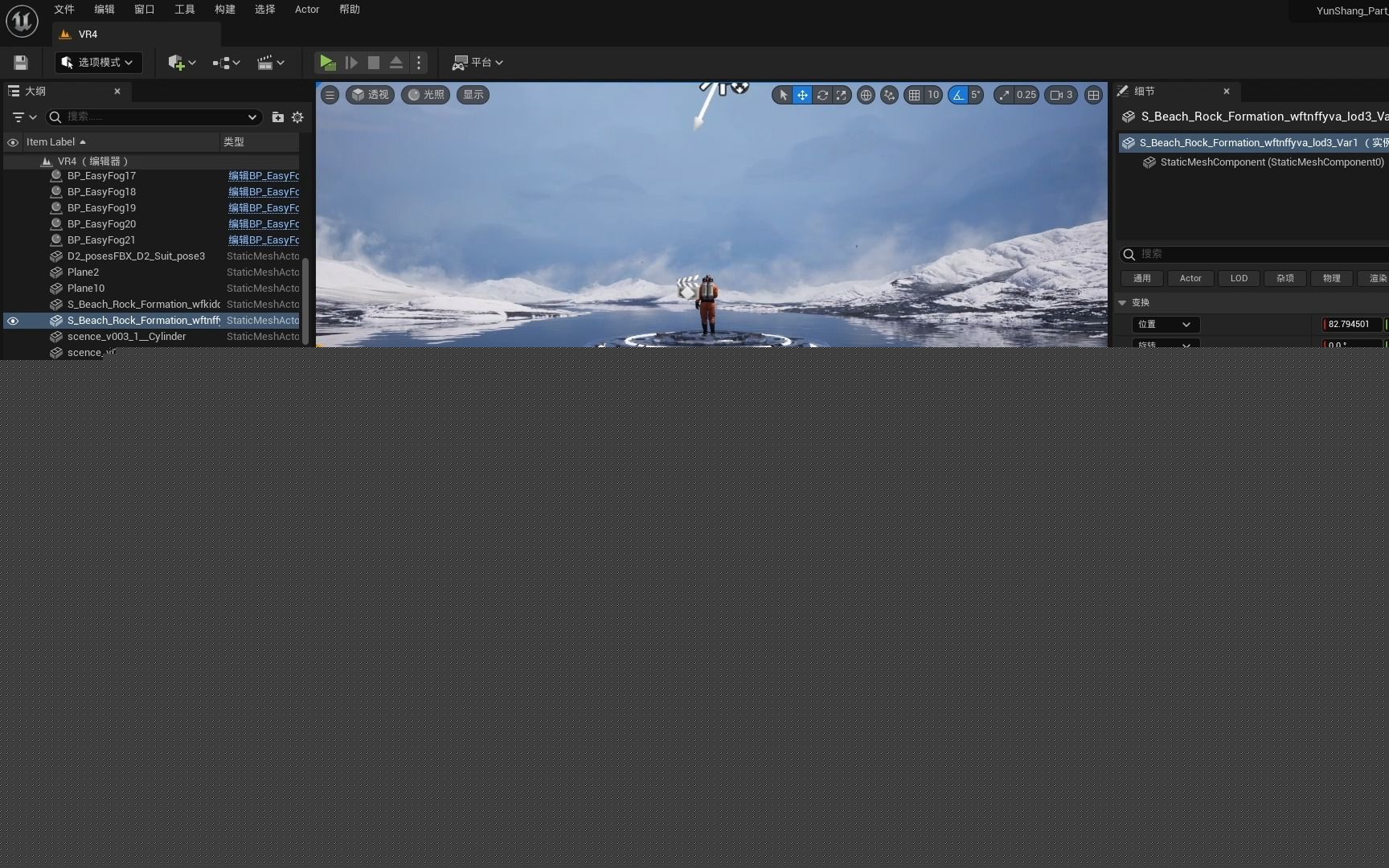This screenshot has height=868, width=1389.
Task: Open the 构建 menu
Action: pos(225,10)
